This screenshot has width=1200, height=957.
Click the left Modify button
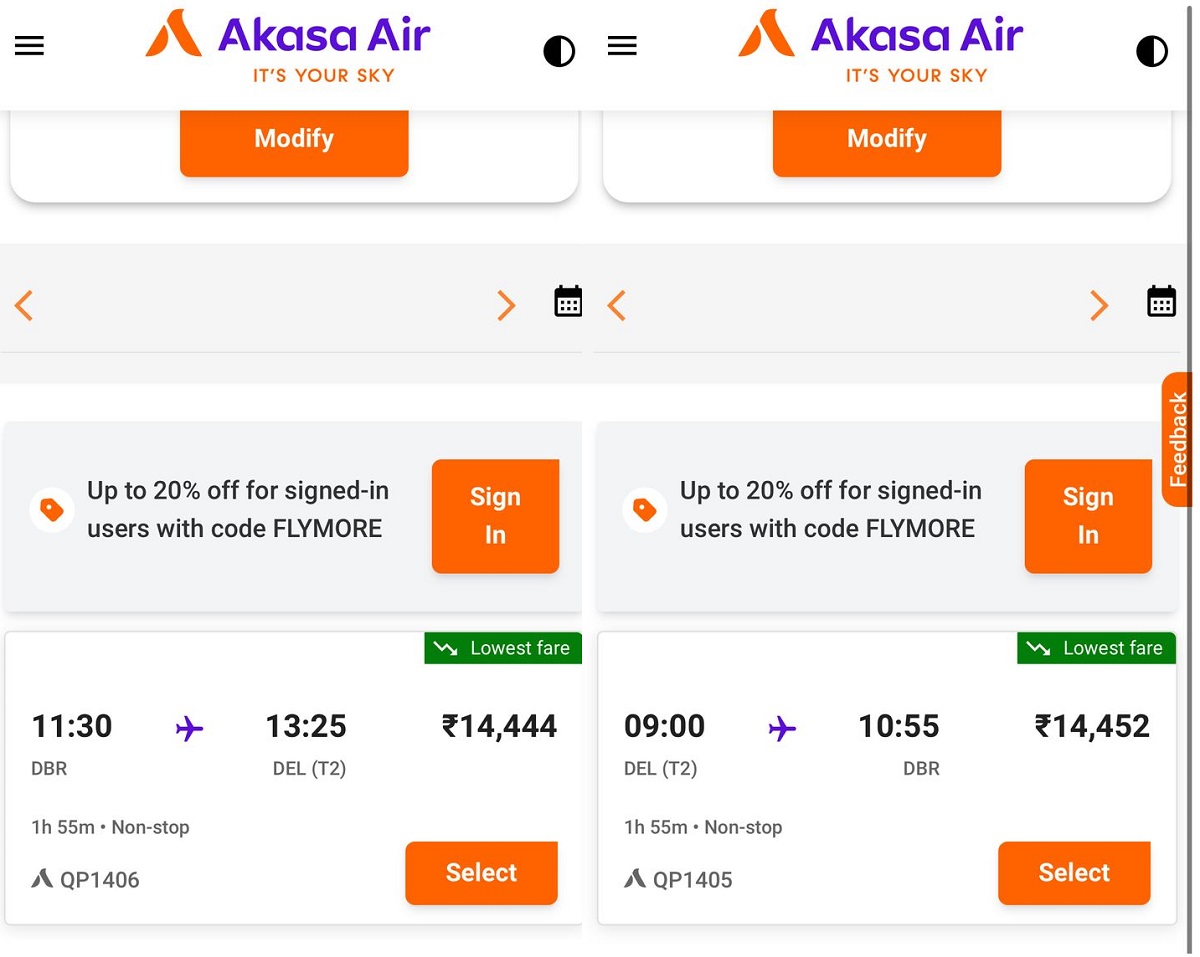[x=294, y=140]
